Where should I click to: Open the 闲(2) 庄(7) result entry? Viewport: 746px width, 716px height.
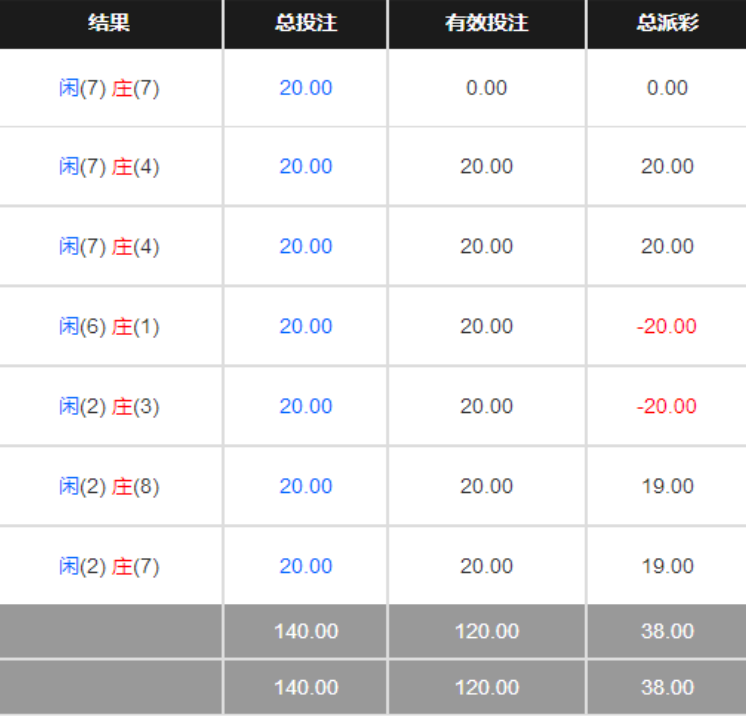coord(109,566)
